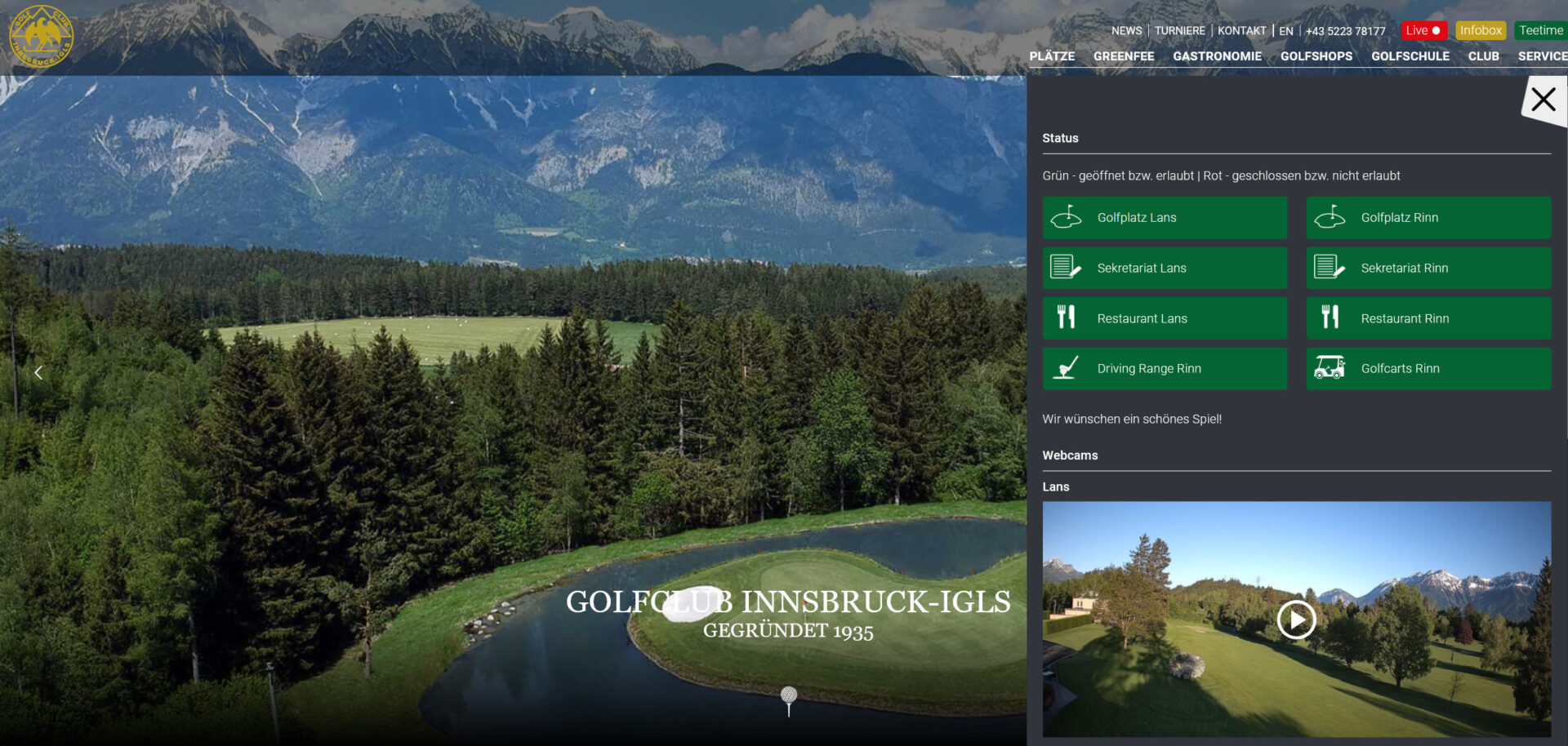Open the TURNIERE link

1179,31
